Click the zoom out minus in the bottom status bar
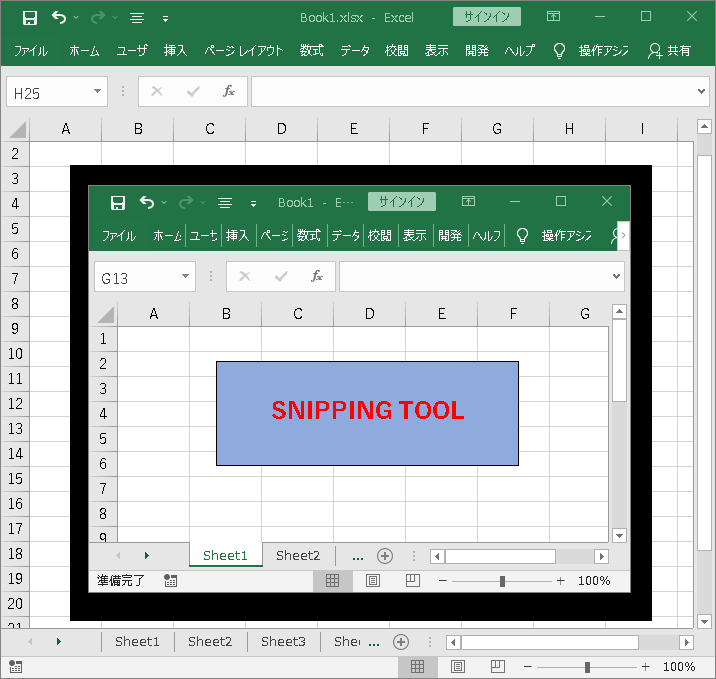 pyautogui.click(x=527, y=667)
